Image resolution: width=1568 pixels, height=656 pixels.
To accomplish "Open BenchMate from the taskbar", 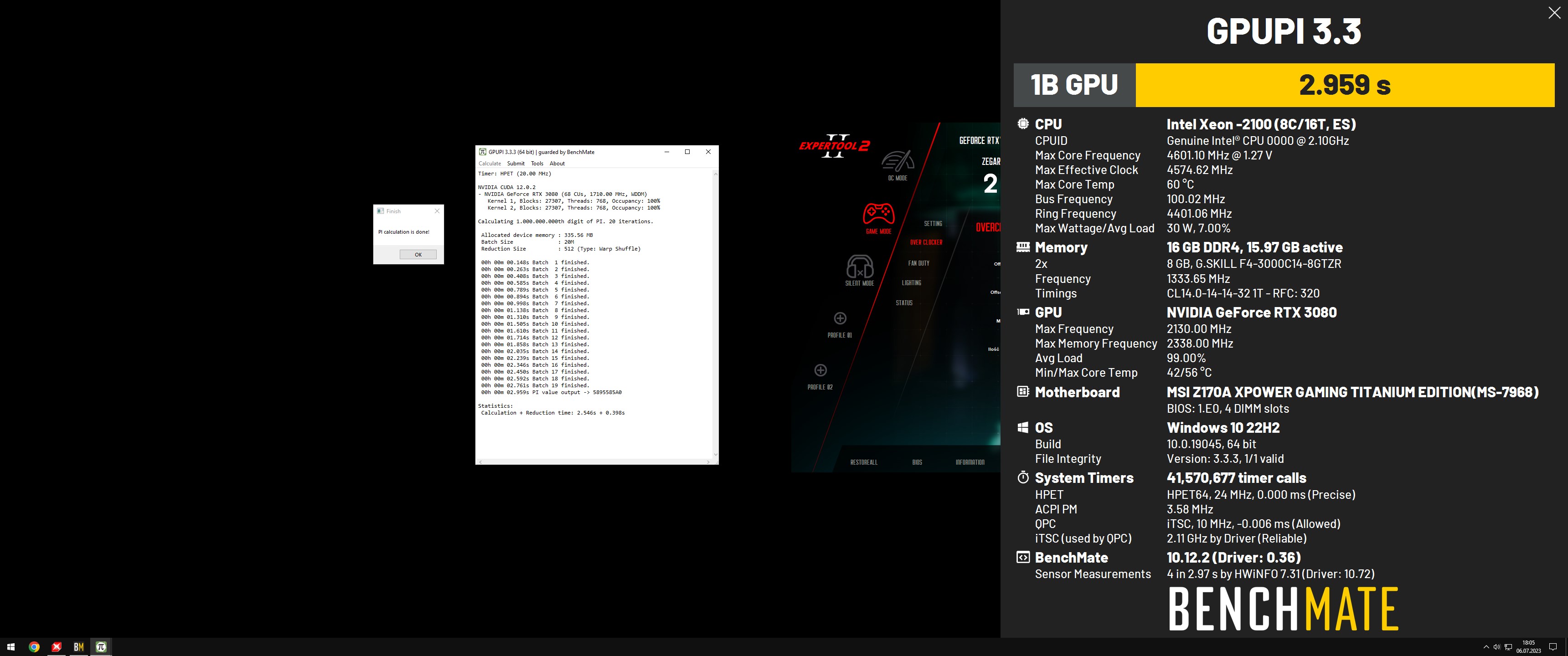I will click(x=78, y=647).
